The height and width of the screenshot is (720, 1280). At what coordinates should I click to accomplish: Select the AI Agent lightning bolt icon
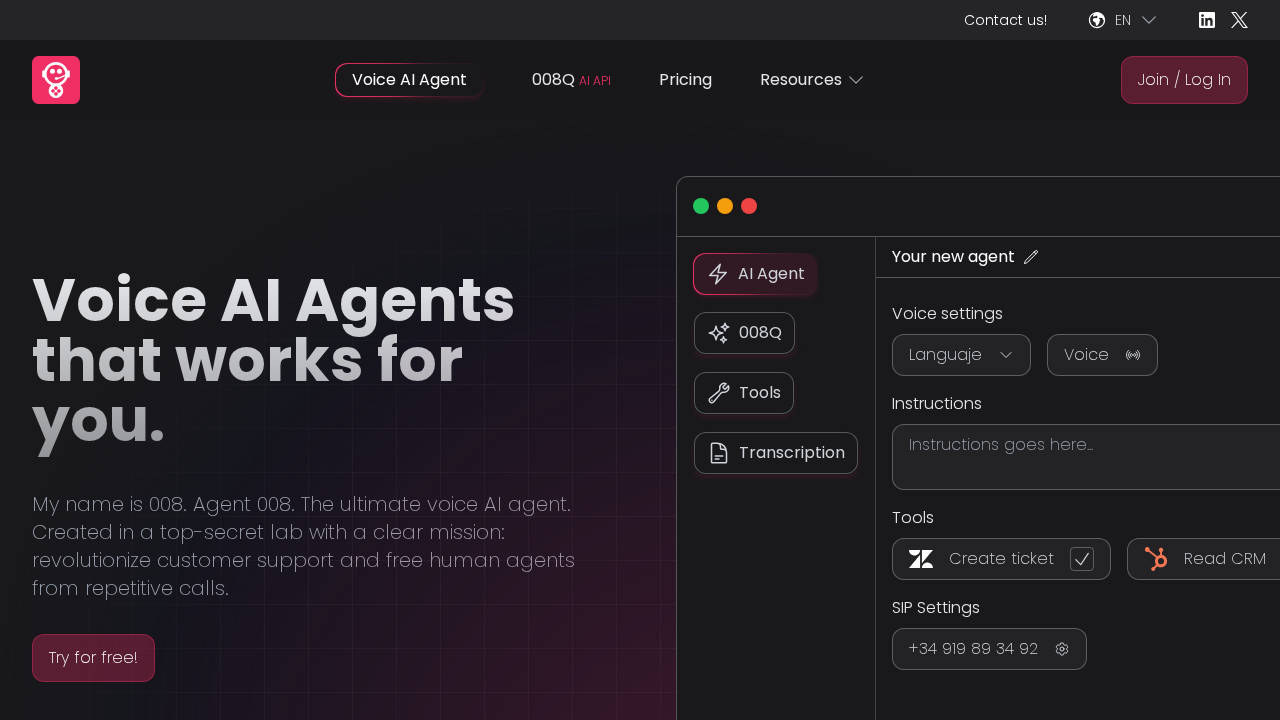point(718,274)
